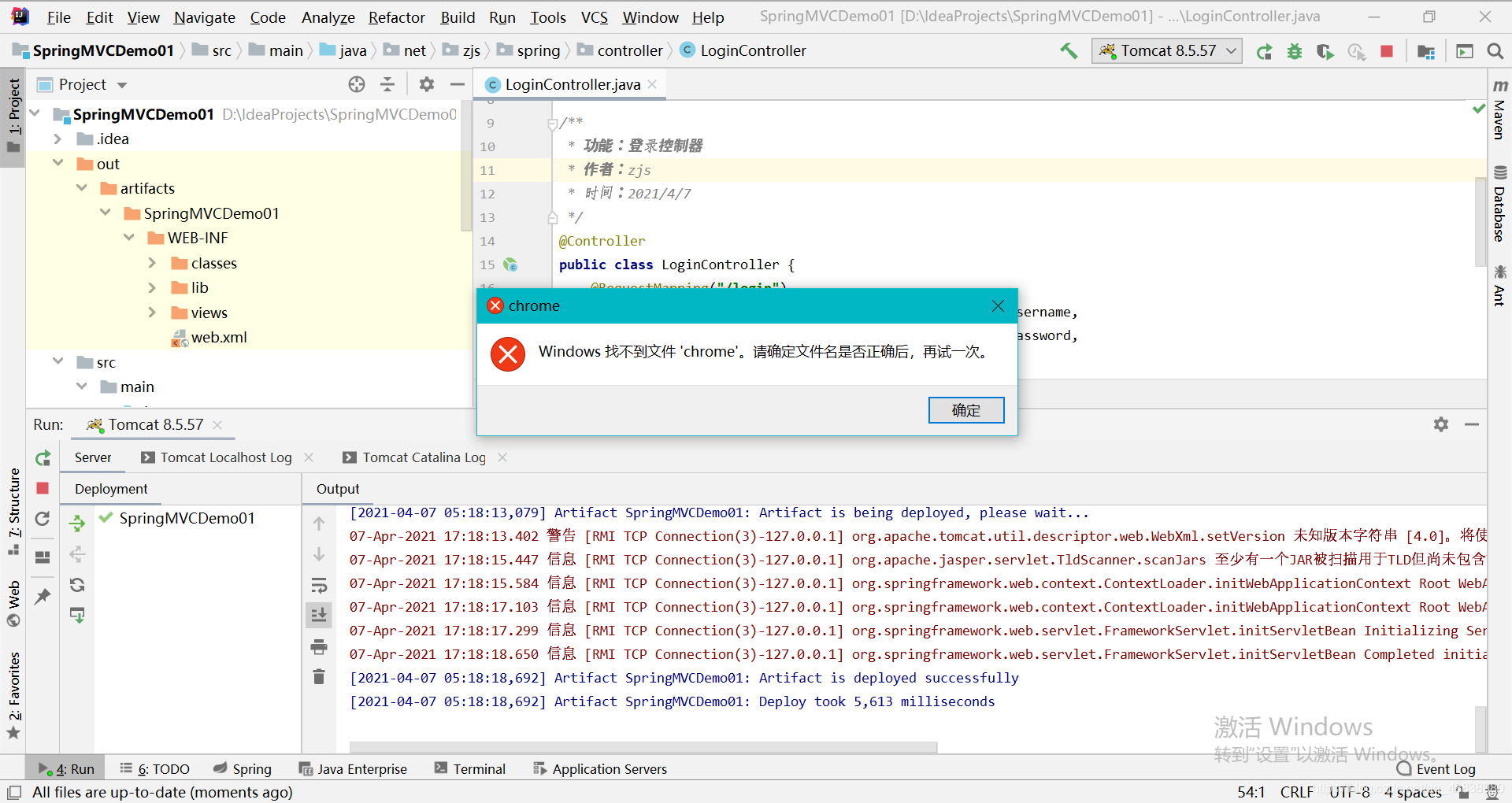
Task: Click the Print icon in Output pane
Action: coord(319,647)
